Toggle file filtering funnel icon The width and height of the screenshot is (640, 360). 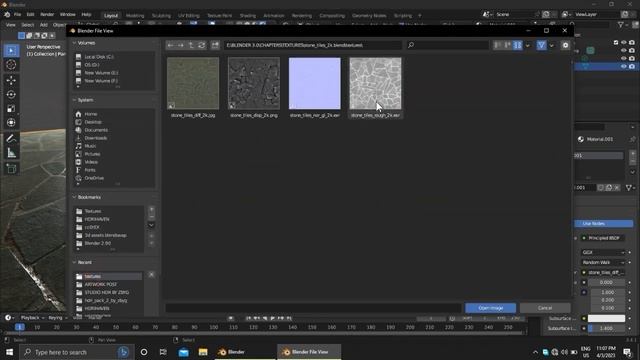click(x=541, y=45)
